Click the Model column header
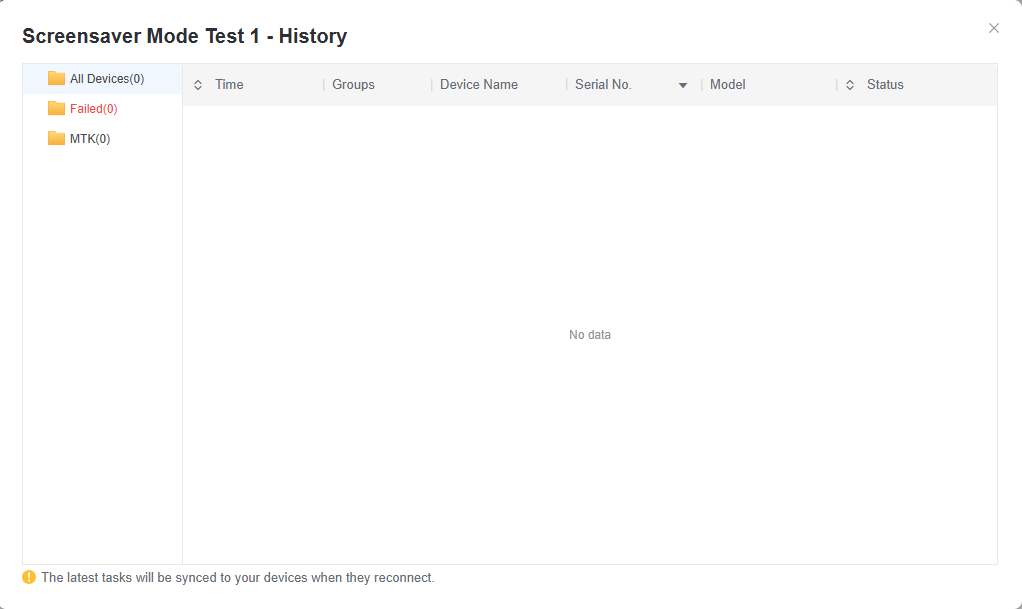This screenshot has height=609, width=1022. pyautogui.click(x=727, y=85)
